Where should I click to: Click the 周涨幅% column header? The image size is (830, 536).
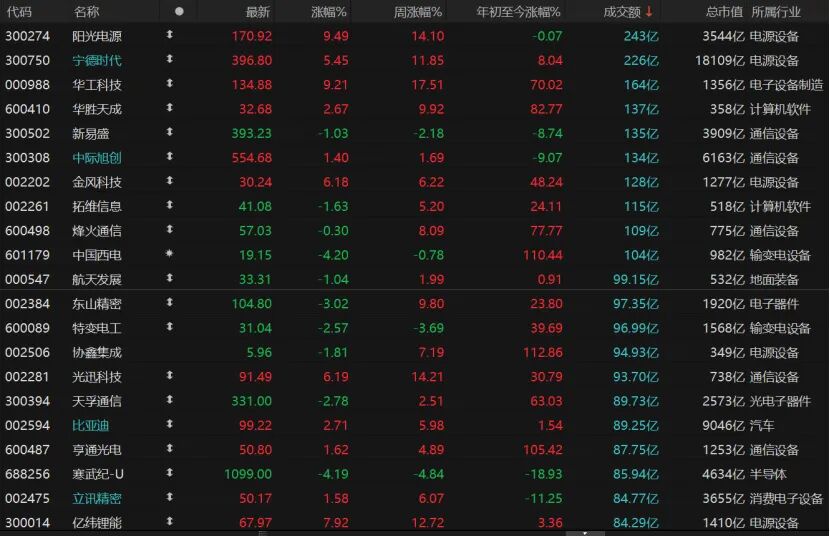pyautogui.click(x=418, y=12)
